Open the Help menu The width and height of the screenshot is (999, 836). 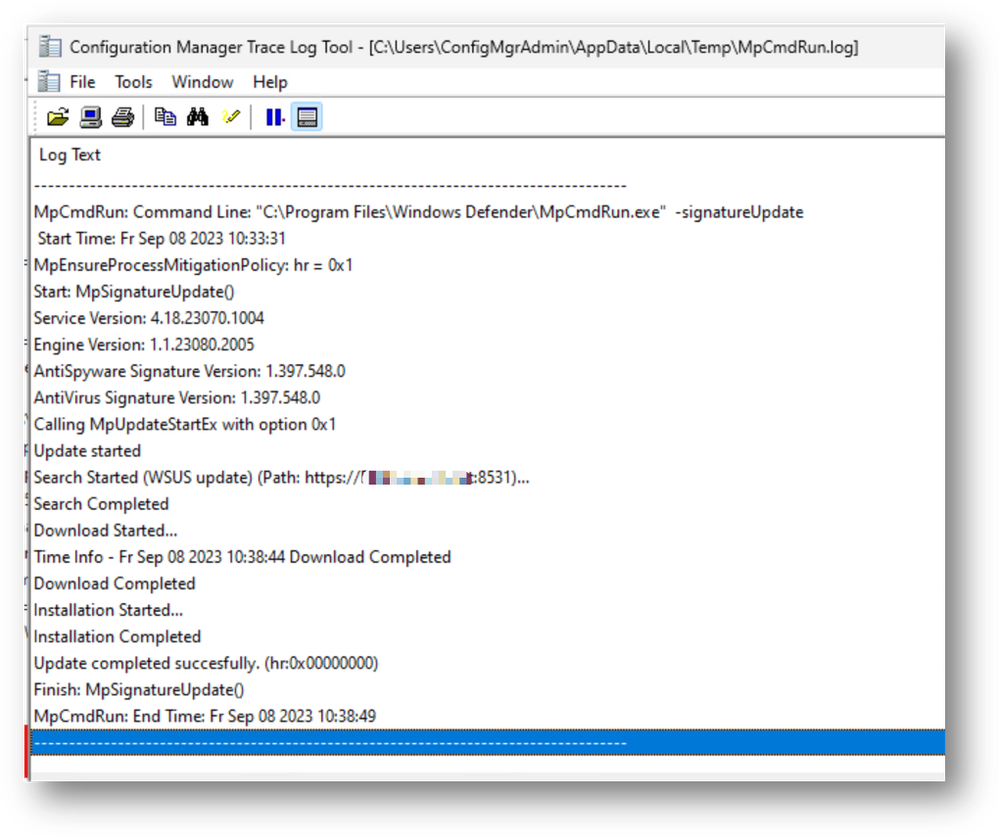pyautogui.click(x=270, y=82)
